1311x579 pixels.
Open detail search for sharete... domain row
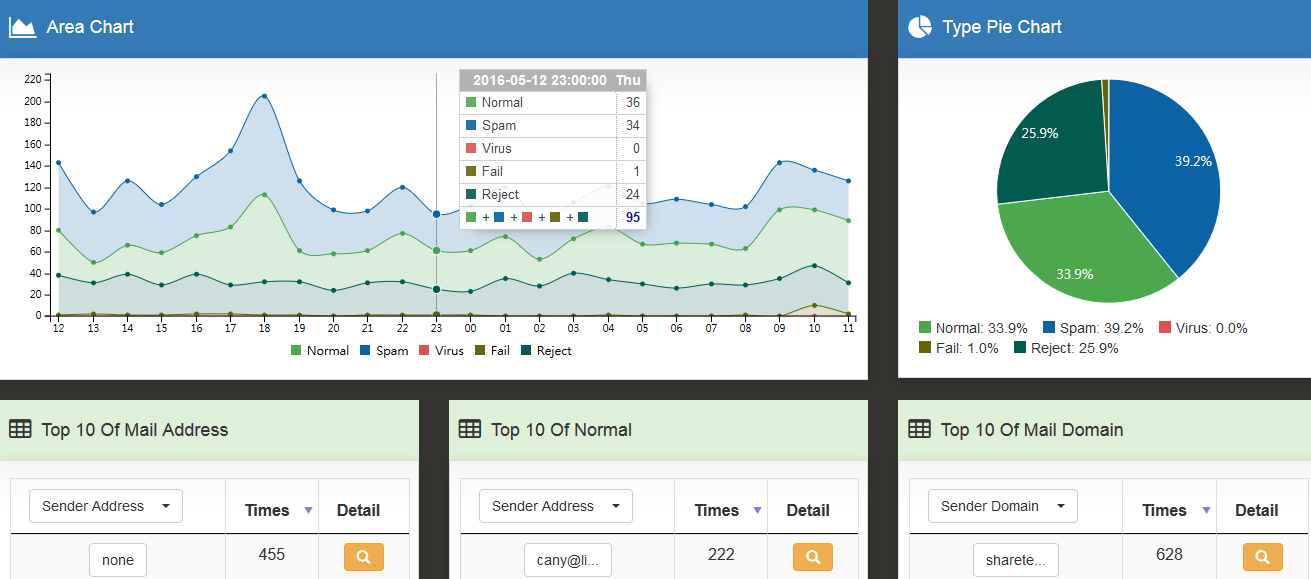pyautogui.click(x=1262, y=557)
